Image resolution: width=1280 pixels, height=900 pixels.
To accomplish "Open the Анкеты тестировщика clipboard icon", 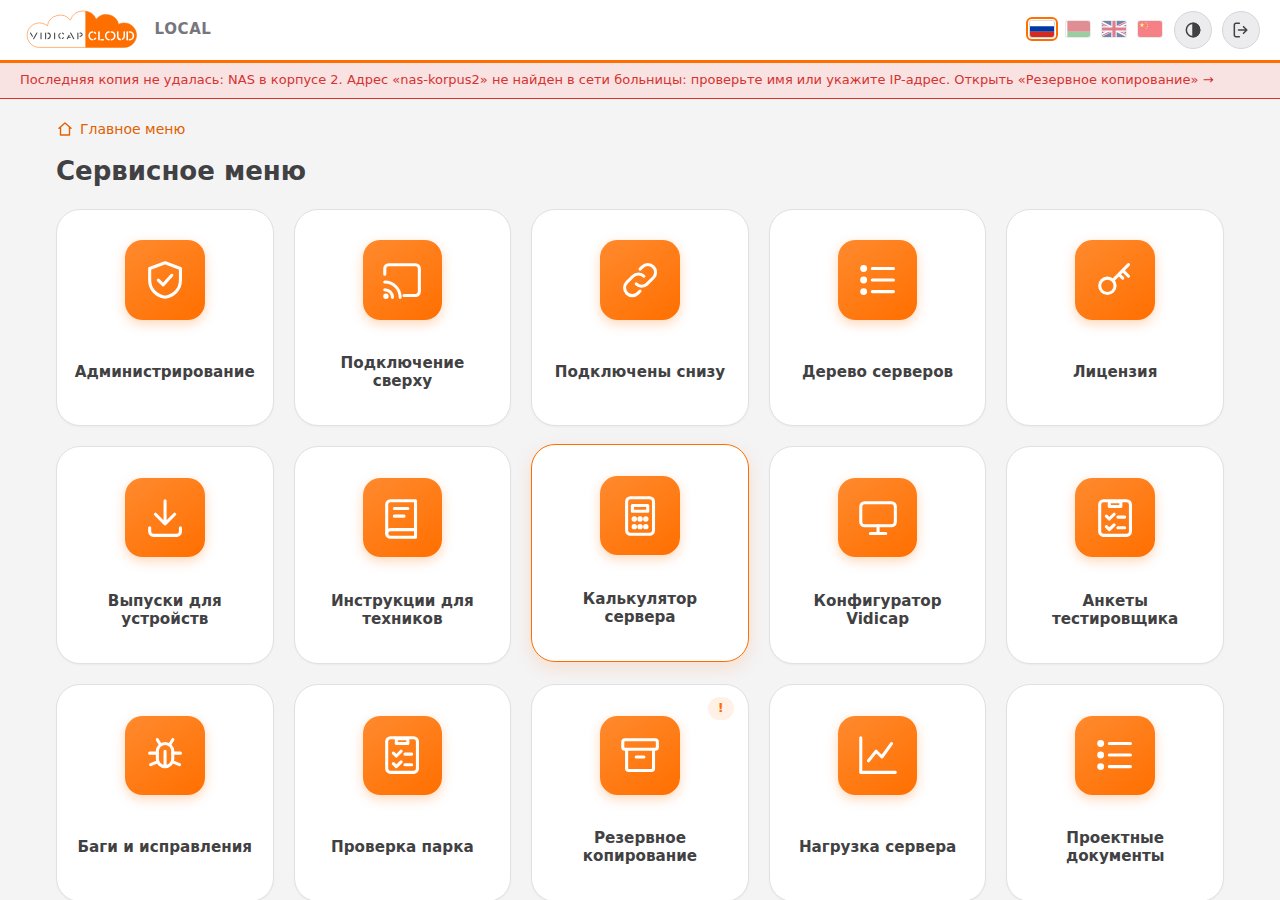I will click(x=1115, y=517).
